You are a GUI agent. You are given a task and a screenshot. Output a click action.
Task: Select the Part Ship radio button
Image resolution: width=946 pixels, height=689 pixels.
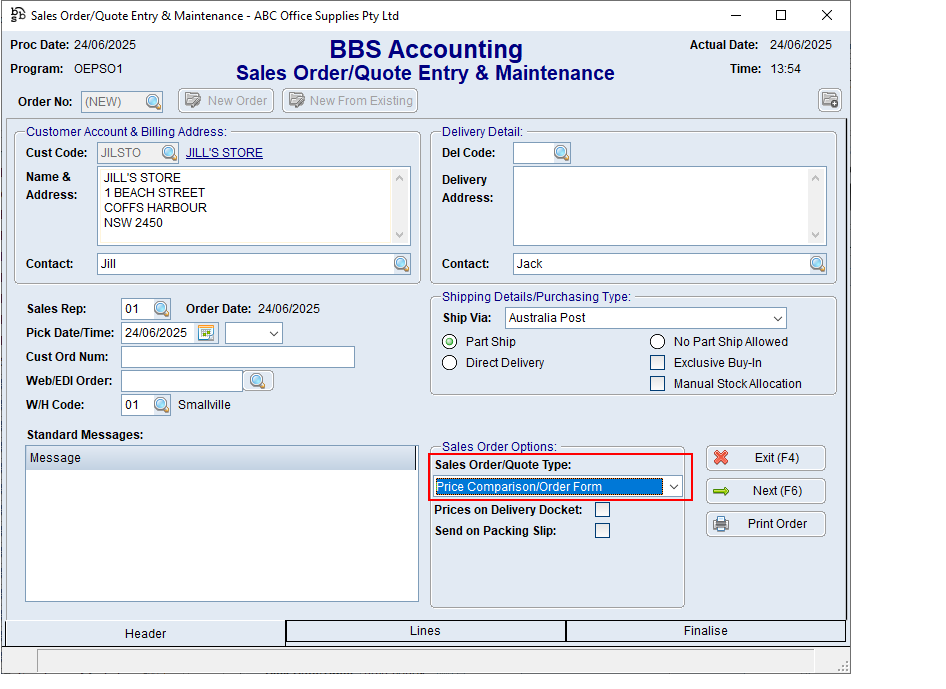[x=449, y=341]
